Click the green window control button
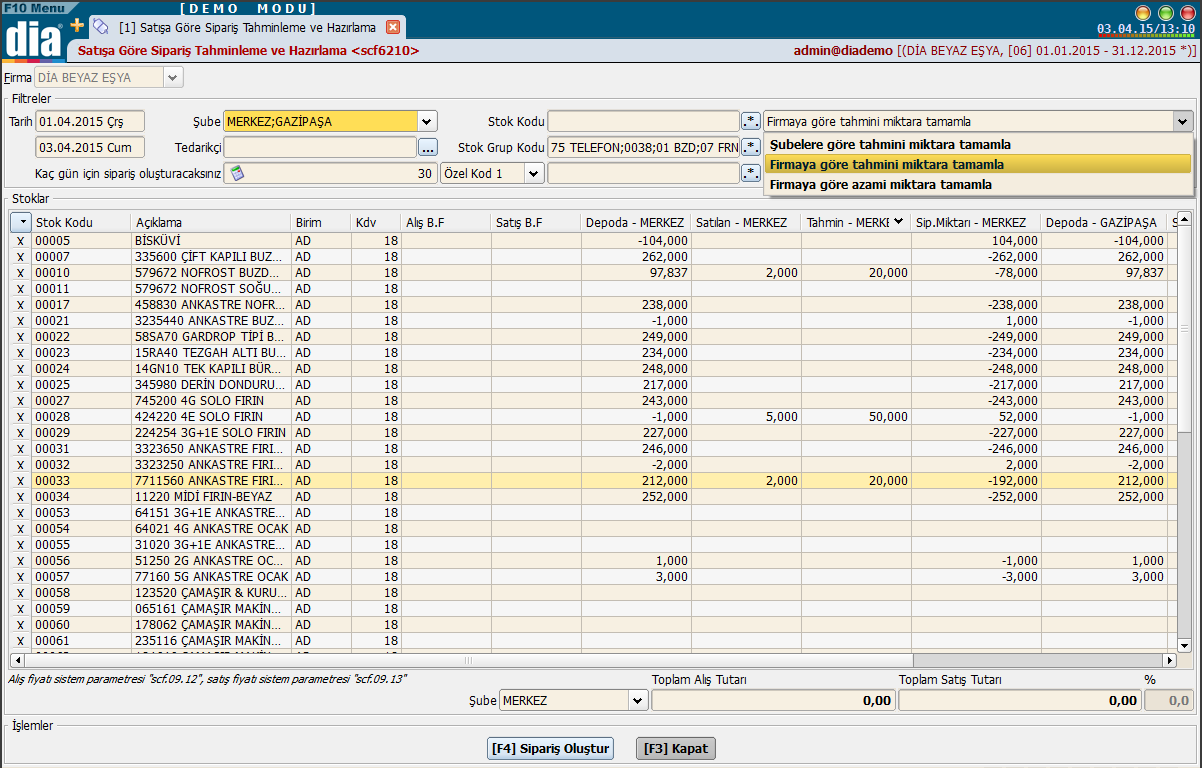 click(x=1165, y=12)
